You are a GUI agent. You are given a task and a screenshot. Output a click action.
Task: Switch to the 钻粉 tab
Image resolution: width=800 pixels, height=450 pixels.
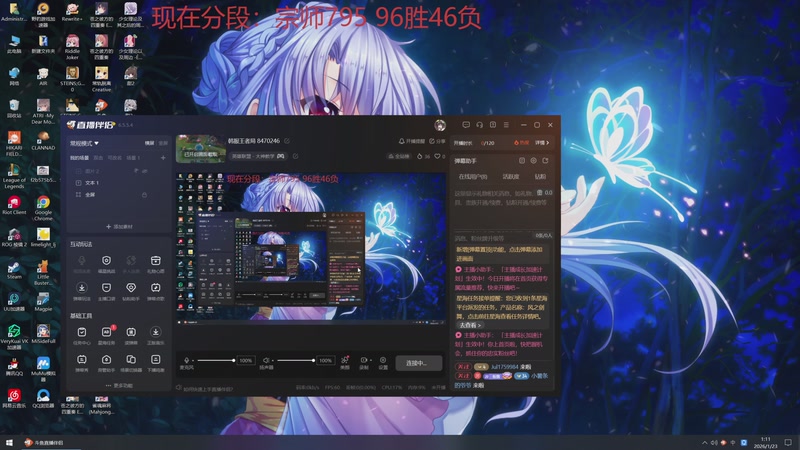click(x=540, y=177)
